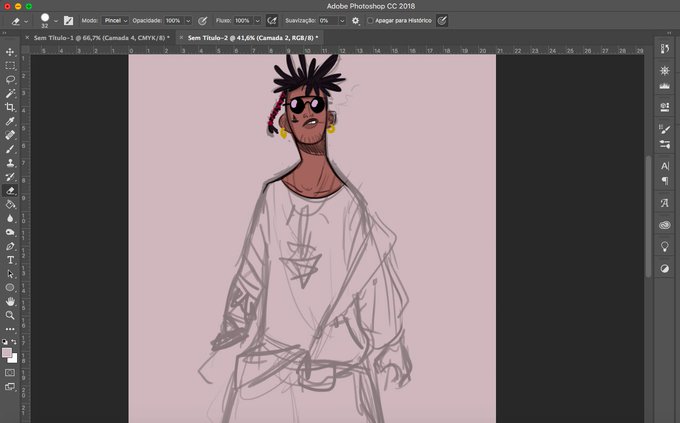This screenshot has height=423, width=680.
Task: Toggle Quick Mask mode
Action: click(x=10, y=373)
